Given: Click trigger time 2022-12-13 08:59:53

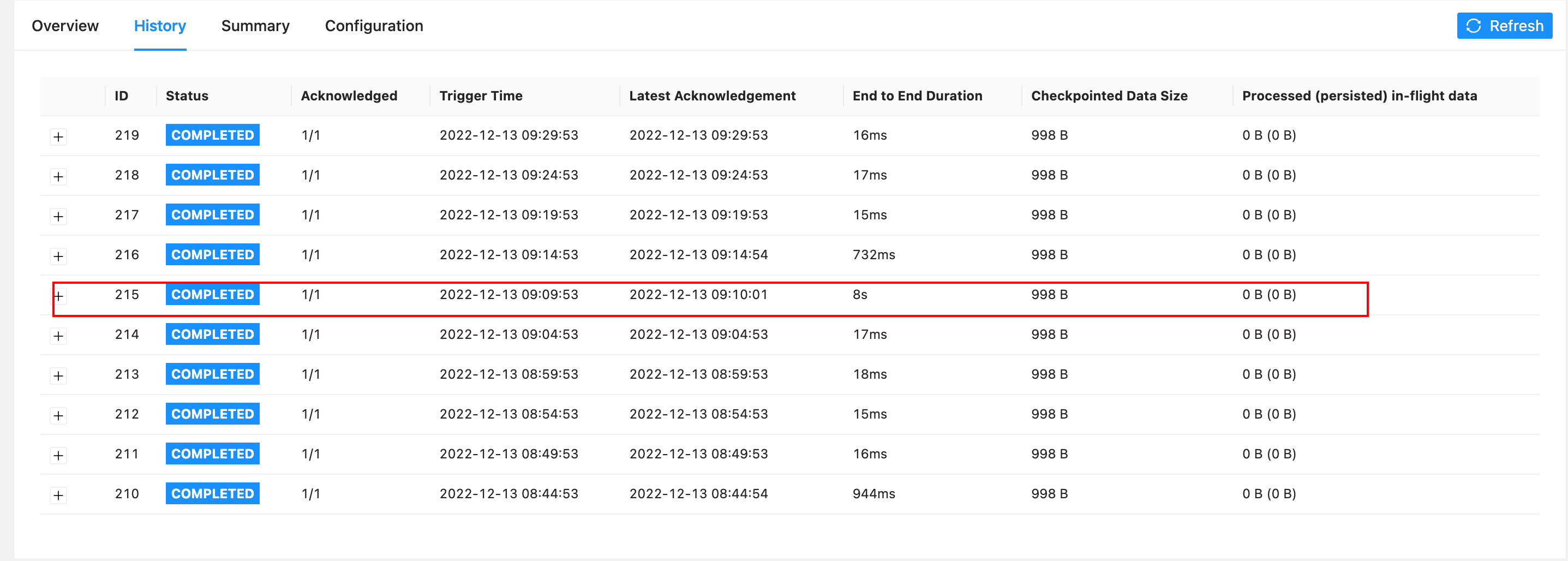Looking at the screenshot, I should coord(509,374).
